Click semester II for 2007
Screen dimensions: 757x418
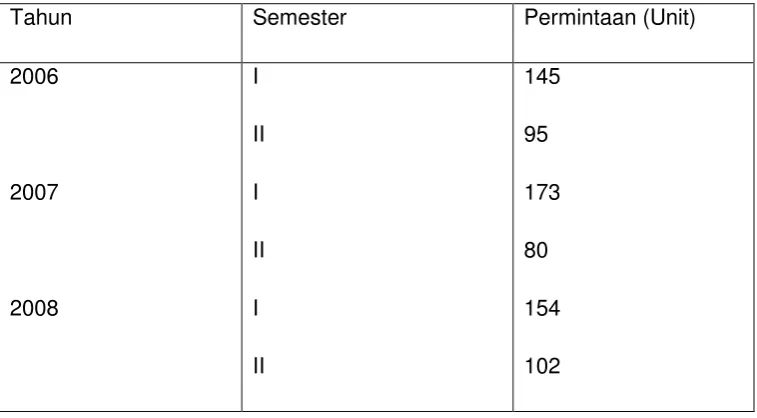click(x=259, y=250)
